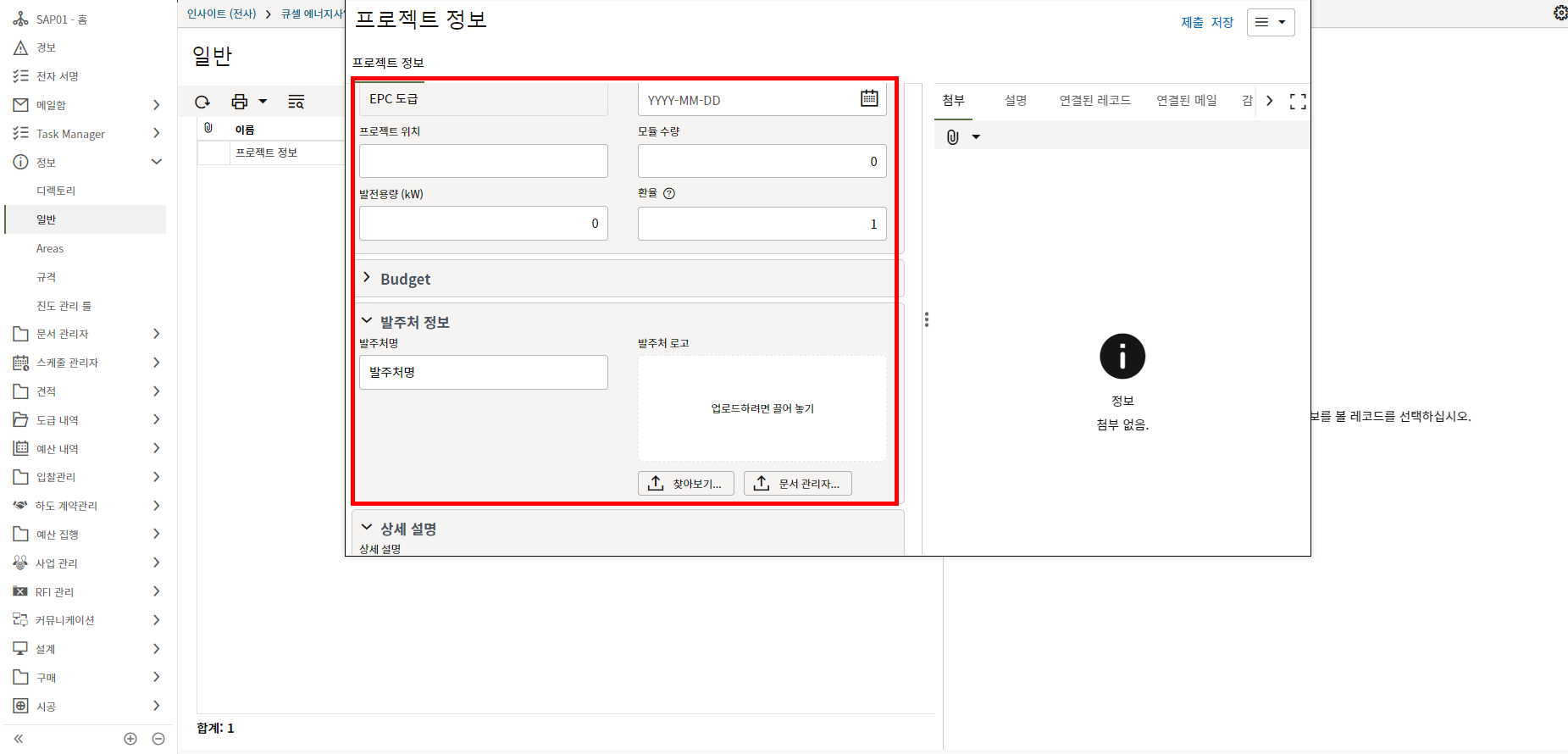Click the settings gear icon
The width and height of the screenshot is (1568, 754).
[x=1560, y=13]
